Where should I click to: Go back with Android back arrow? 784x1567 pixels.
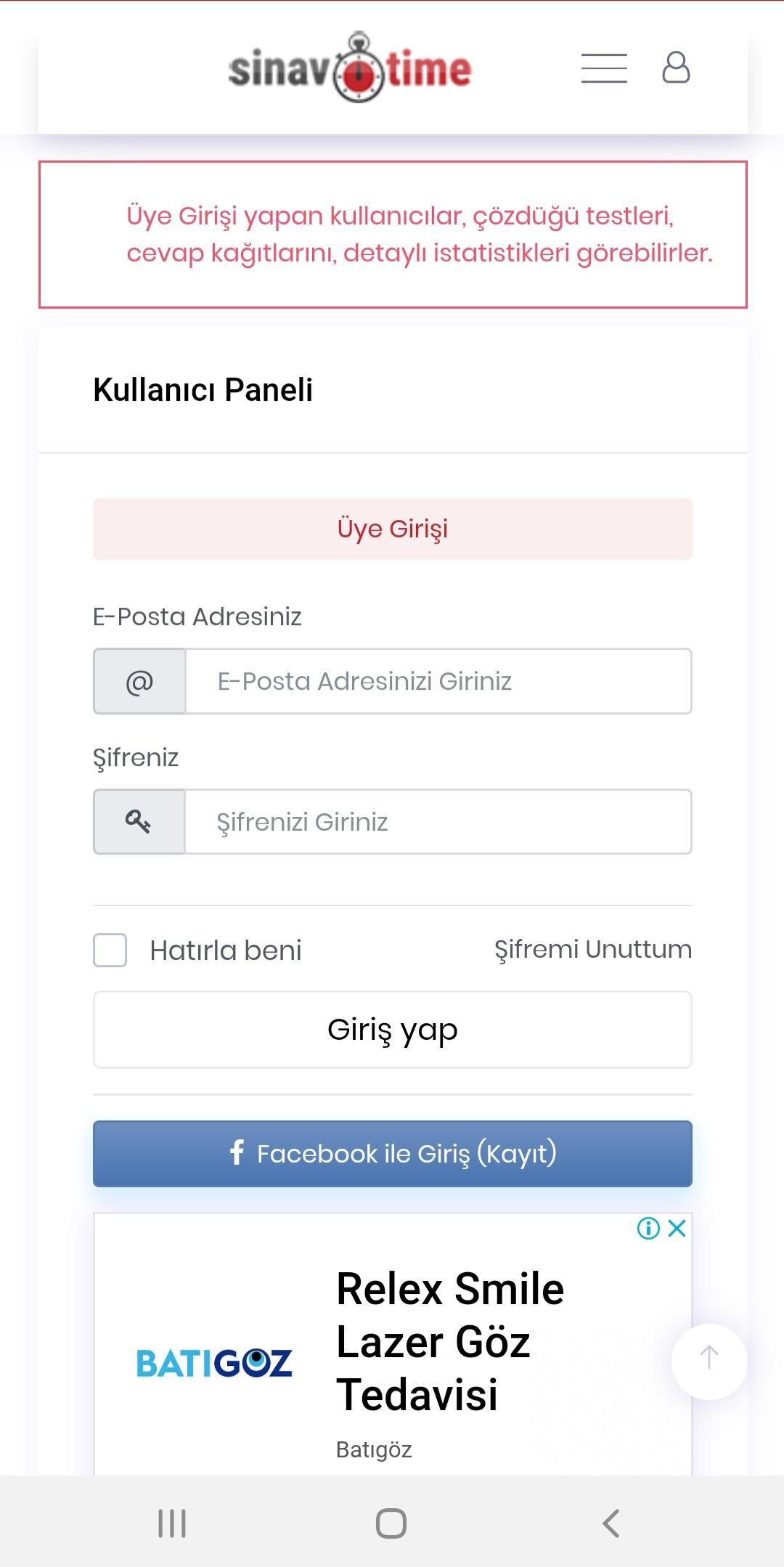click(x=611, y=1523)
